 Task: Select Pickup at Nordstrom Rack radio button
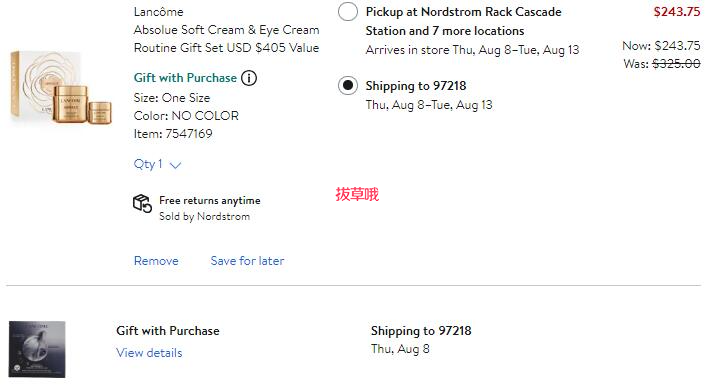tap(347, 12)
